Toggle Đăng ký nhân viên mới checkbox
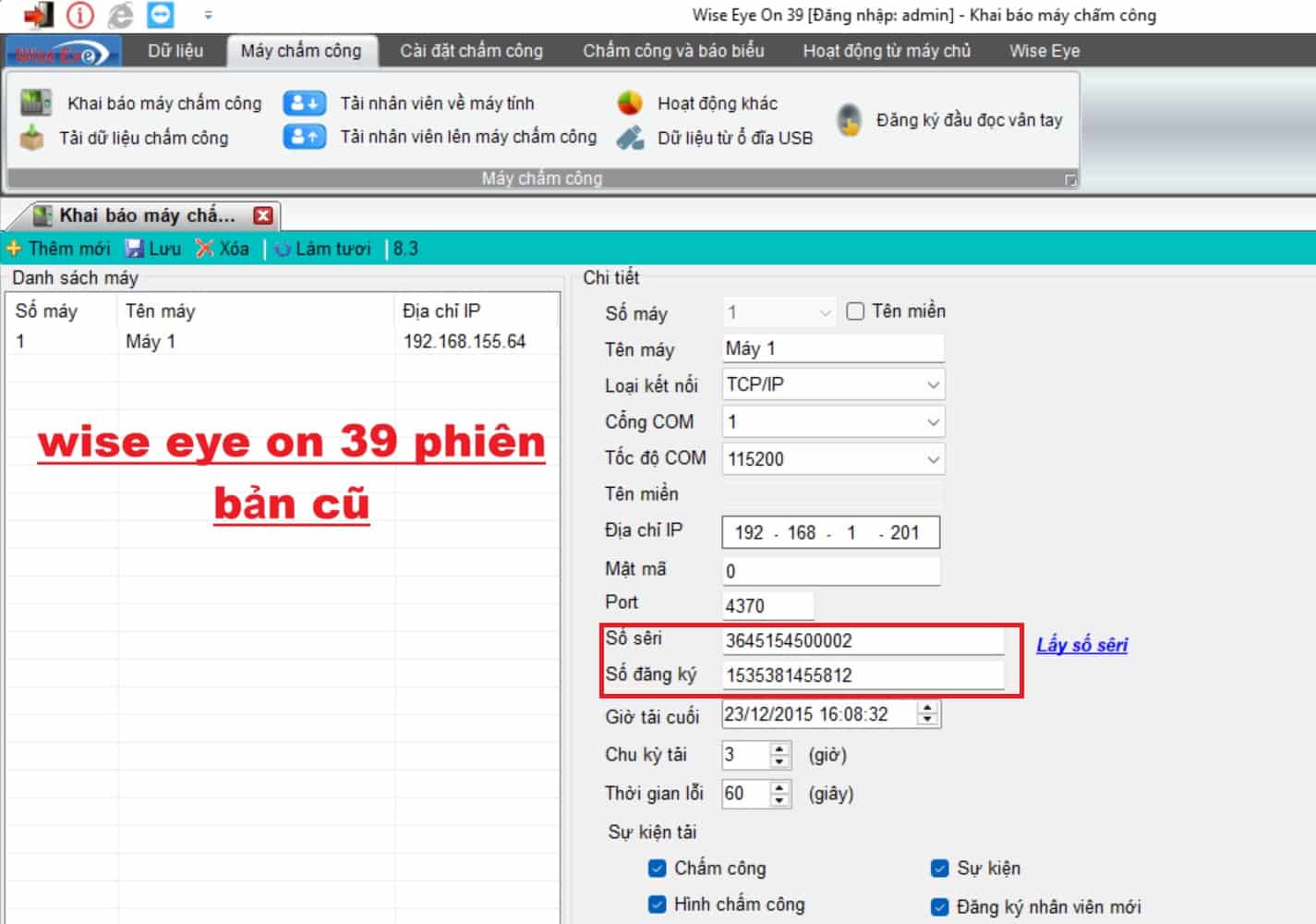This screenshot has width=1316, height=924. 939,906
